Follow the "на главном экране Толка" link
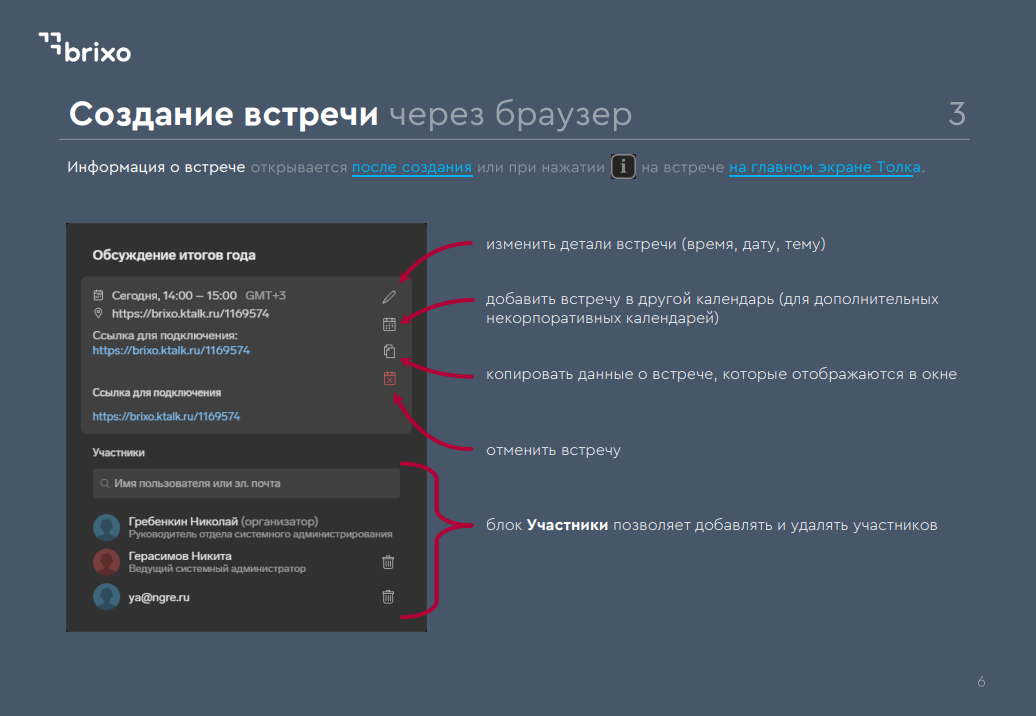 point(824,167)
